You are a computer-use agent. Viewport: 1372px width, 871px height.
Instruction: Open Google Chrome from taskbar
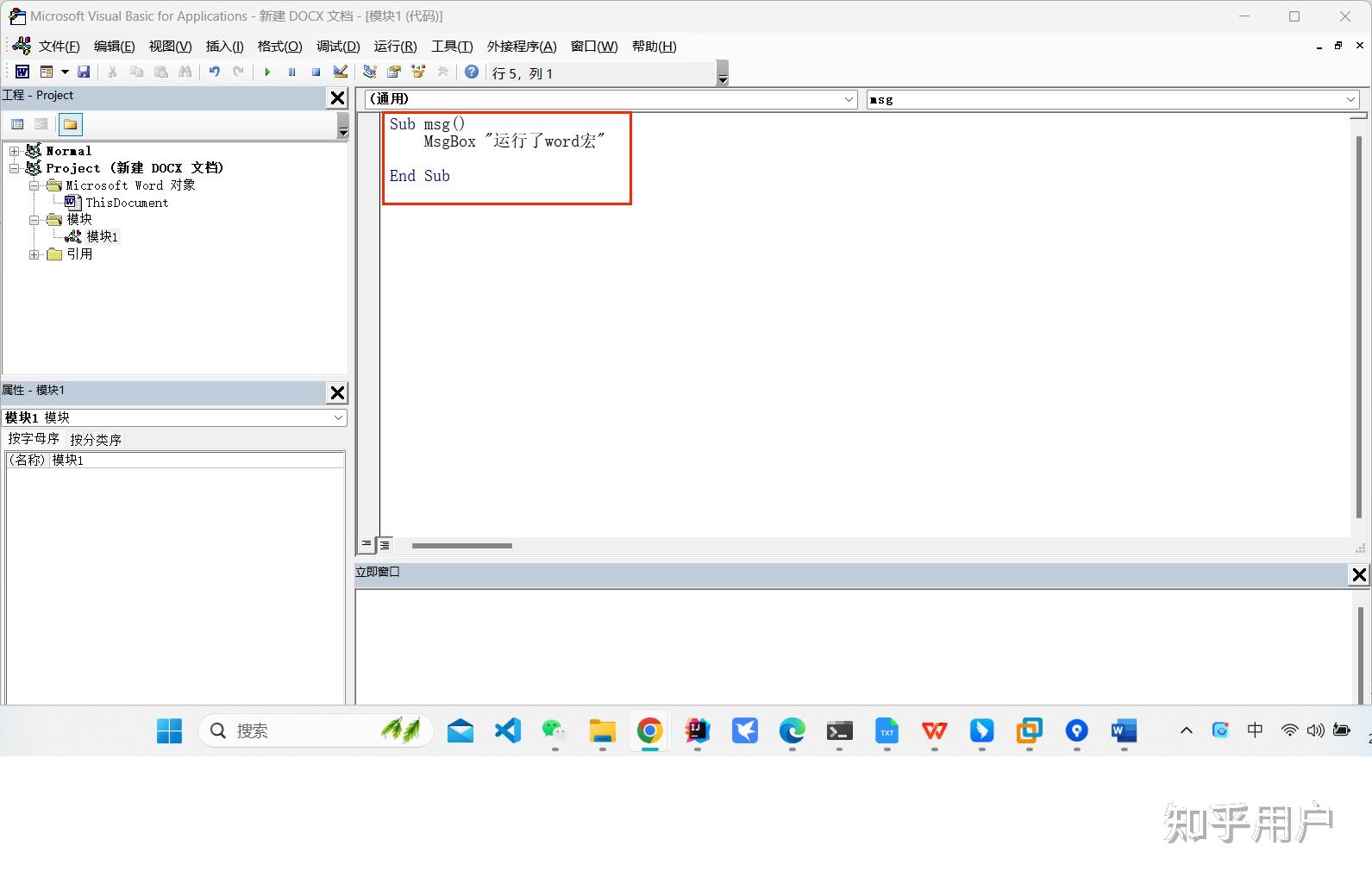tap(650, 731)
